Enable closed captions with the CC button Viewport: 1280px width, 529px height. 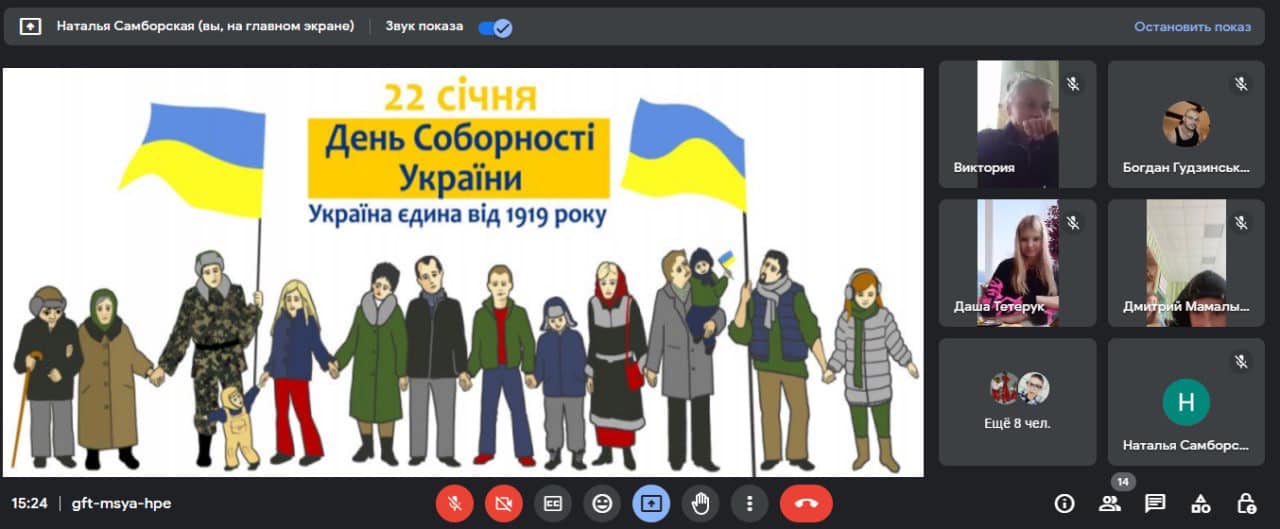tap(553, 504)
